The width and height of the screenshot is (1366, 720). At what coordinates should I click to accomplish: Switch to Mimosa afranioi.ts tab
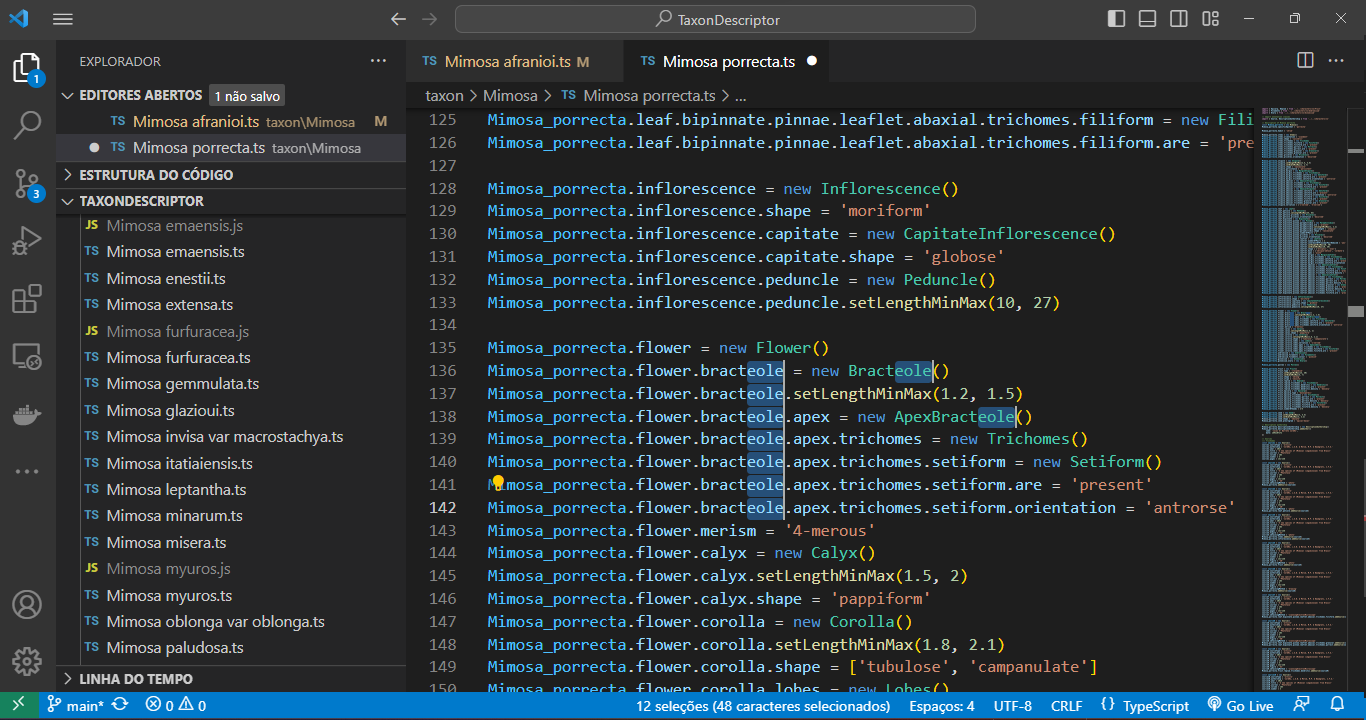(x=507, y=61)
